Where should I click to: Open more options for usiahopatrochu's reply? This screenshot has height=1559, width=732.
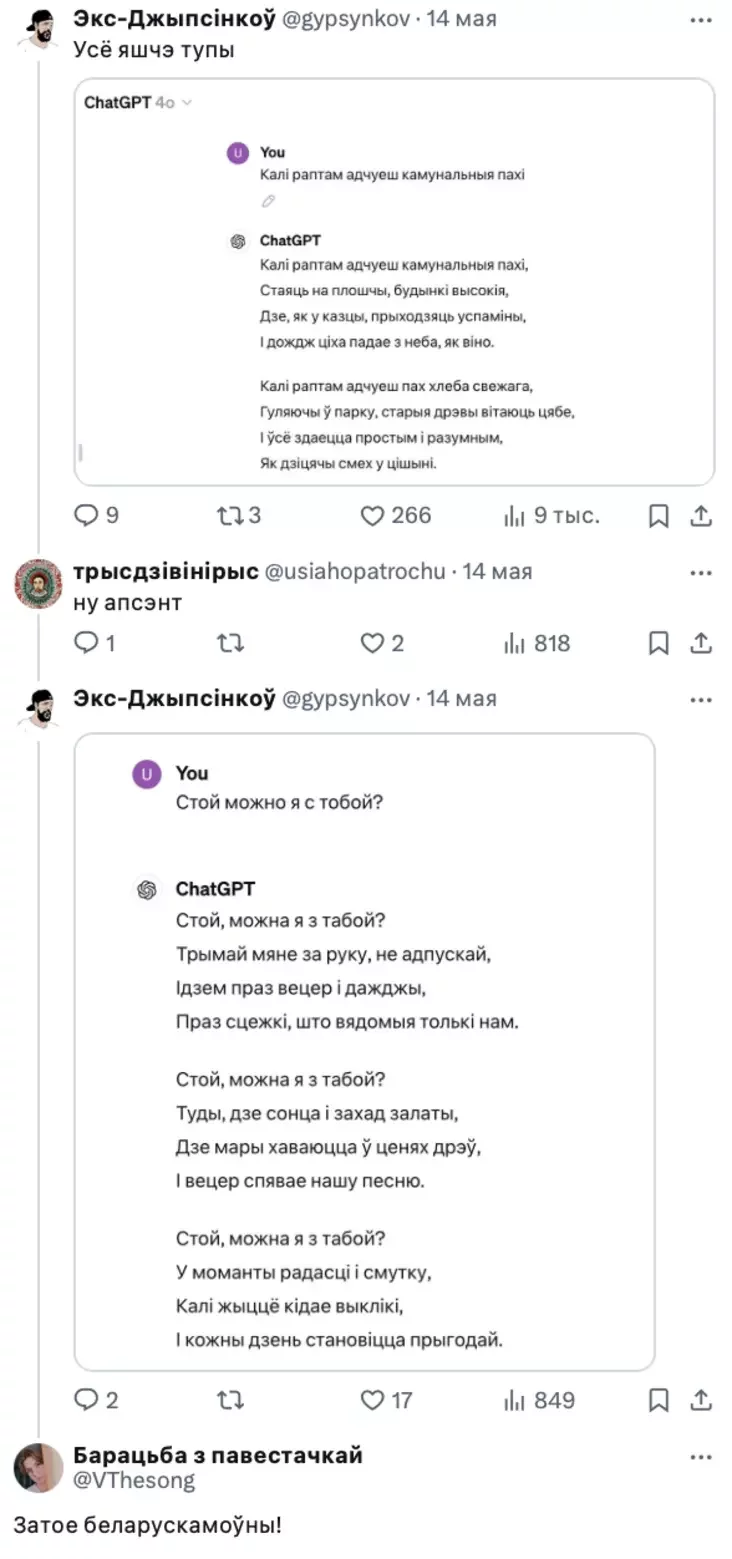point(701,572)
